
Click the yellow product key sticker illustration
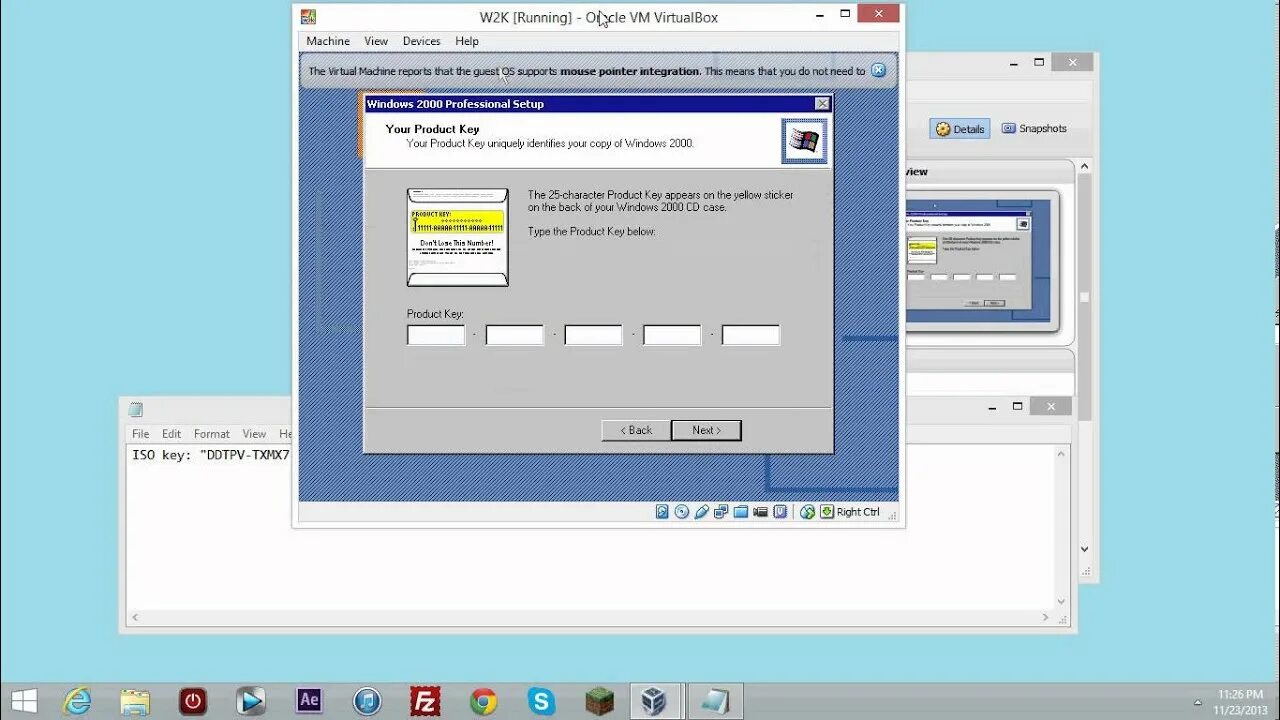pyautogui.click(x=458, y=237)
